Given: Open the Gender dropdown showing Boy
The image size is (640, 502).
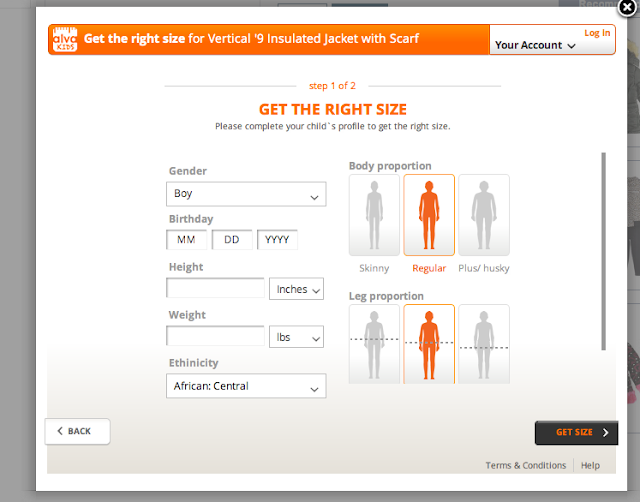Looking at the screenshot, I should click(246, 194).
